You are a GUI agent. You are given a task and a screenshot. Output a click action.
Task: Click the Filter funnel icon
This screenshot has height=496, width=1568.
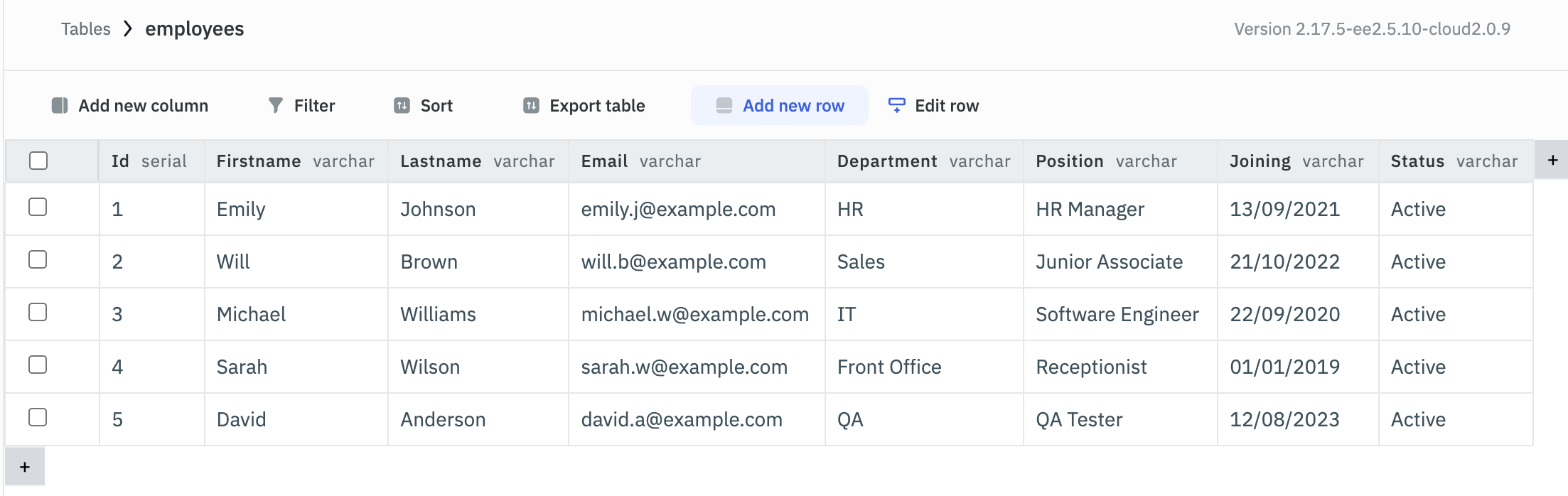pos(276,106)
